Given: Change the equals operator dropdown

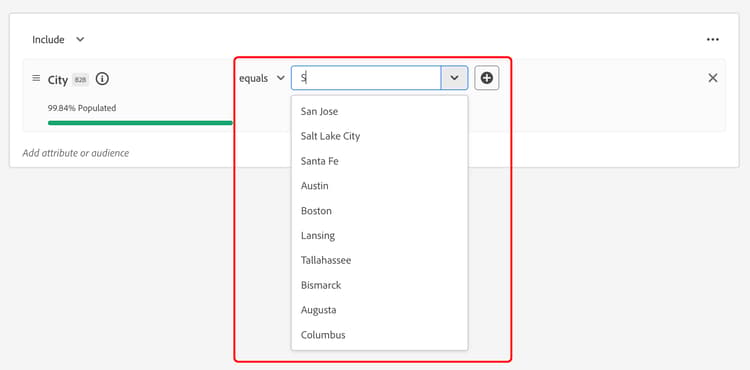Looking at the screenshot, I should click(262, 78).
